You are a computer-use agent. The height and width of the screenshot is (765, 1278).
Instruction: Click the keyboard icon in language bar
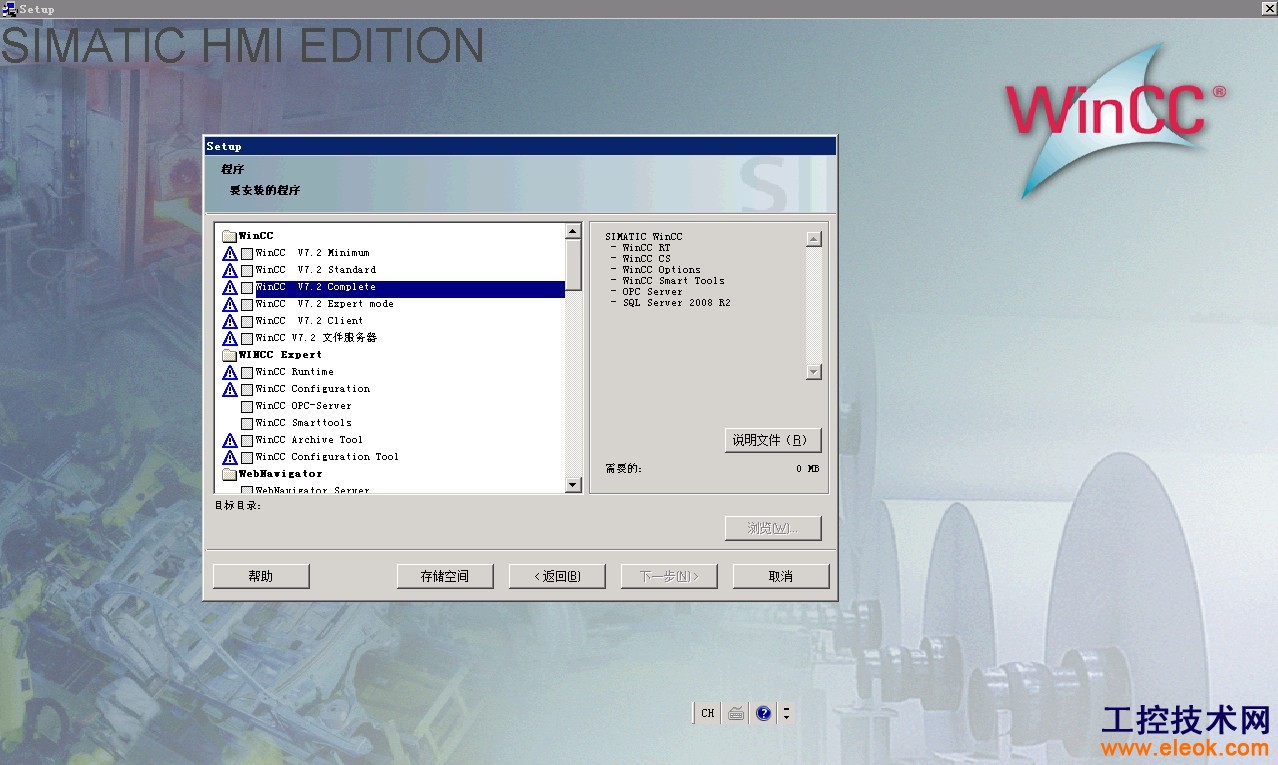pos(736,713)
